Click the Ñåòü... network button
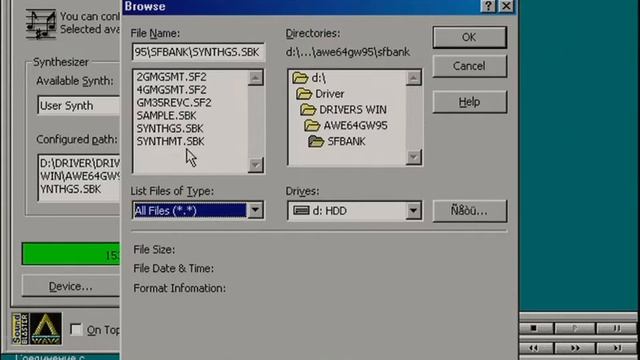The image size is (640, 360). pos(469,211)
